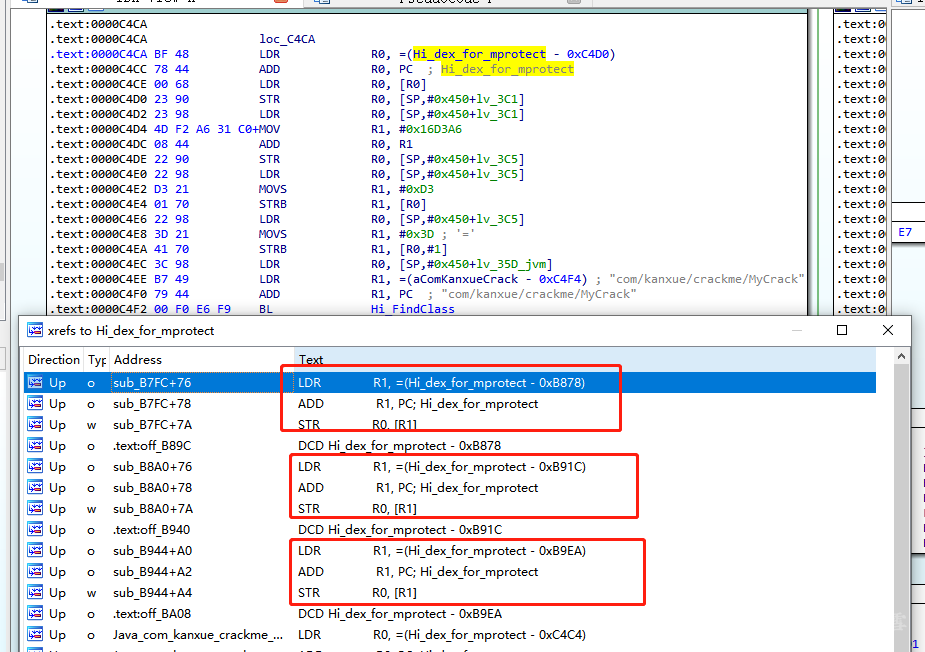The height and width of the screenshot is (652, 925).
Task: Click lv_35D_jvm stack variable
Action: 512,264
